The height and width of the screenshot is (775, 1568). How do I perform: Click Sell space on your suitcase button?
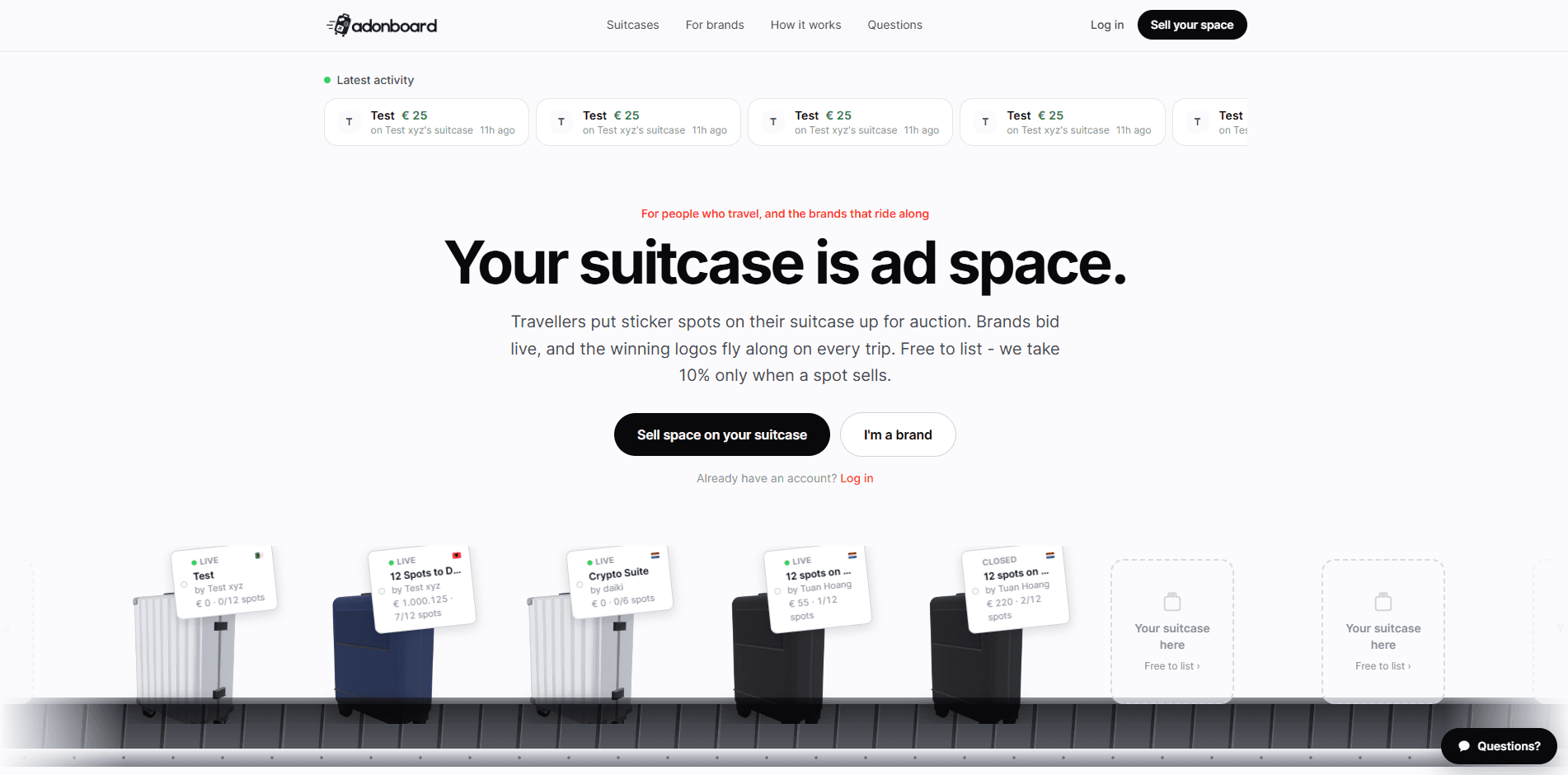(x=722, y=434)
